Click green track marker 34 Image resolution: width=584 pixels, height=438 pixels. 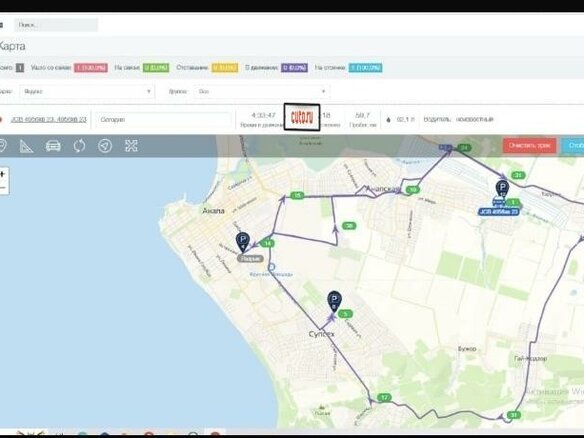[464, 147]
